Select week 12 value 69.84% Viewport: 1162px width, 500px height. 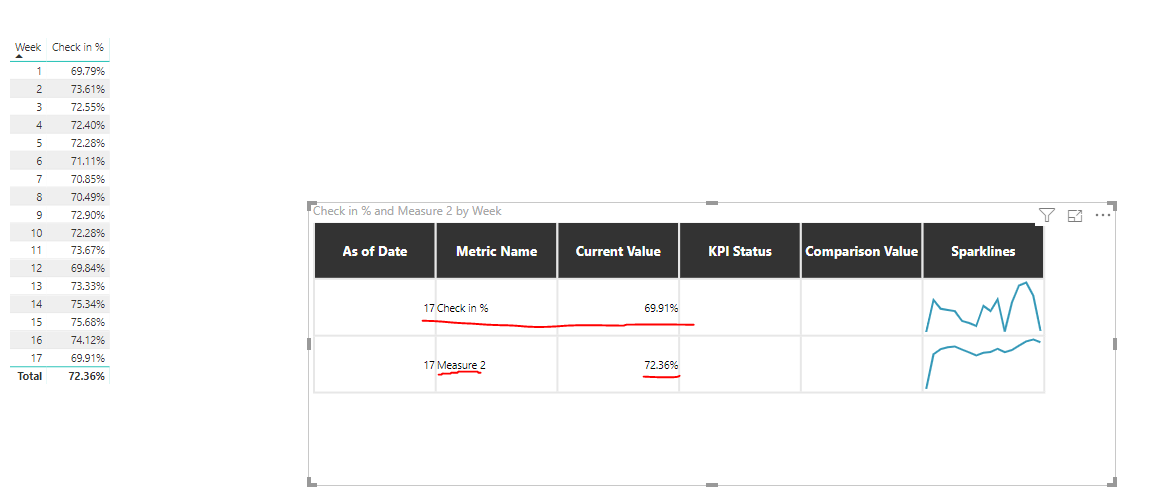tap(87, 268)
